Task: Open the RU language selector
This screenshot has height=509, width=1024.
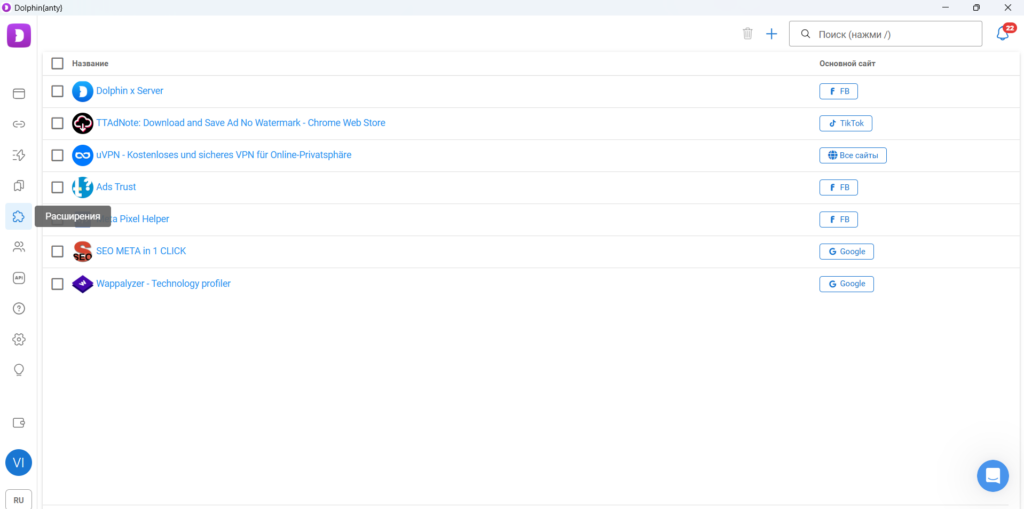Action: (18, 500)
